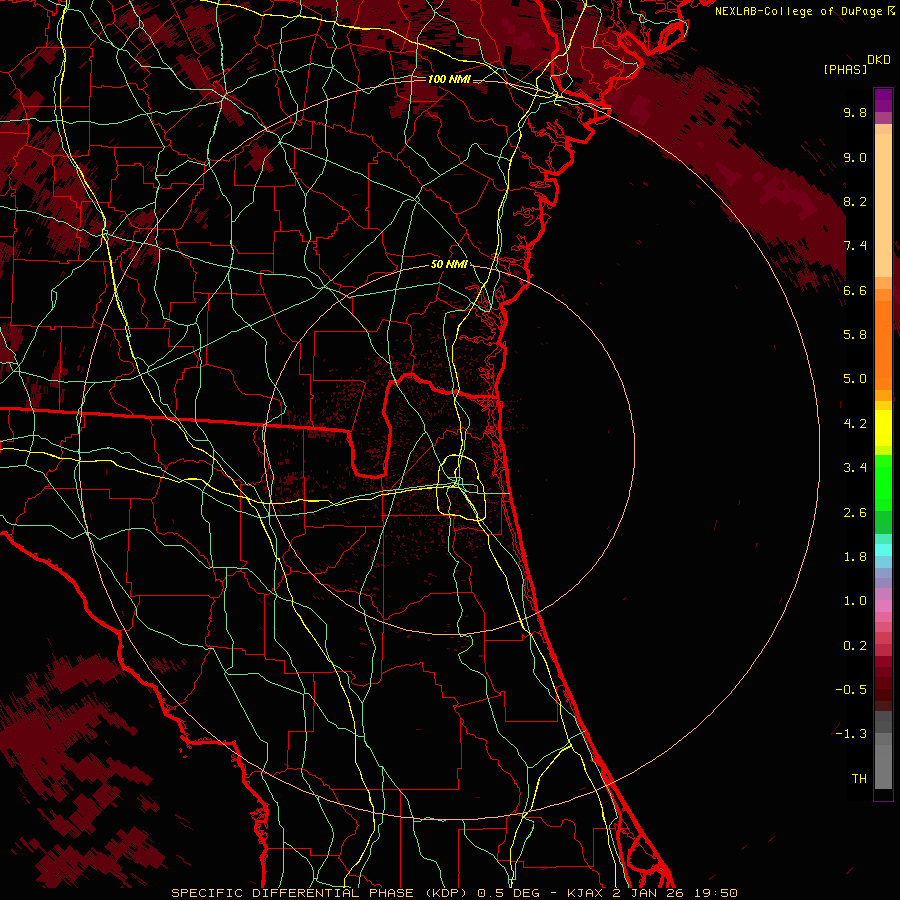Click the 4.2 value on the color scale
This screenshot has height=900, width=900.
(x=855, y=424)
